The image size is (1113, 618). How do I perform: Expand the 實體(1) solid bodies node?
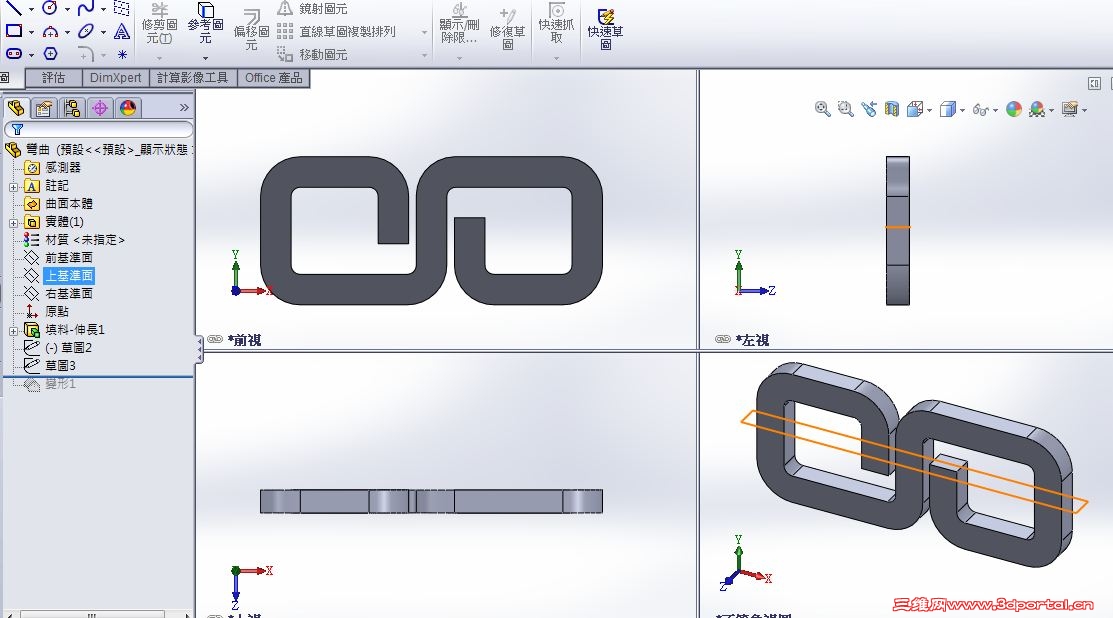coord(13,224)
